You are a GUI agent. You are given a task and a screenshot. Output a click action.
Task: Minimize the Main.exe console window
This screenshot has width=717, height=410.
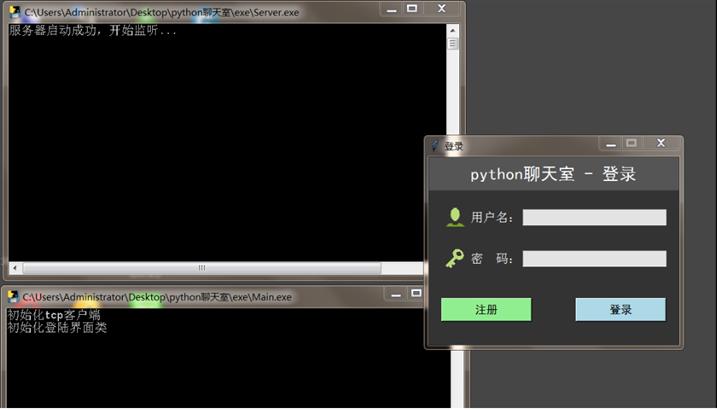pos(394,293)
